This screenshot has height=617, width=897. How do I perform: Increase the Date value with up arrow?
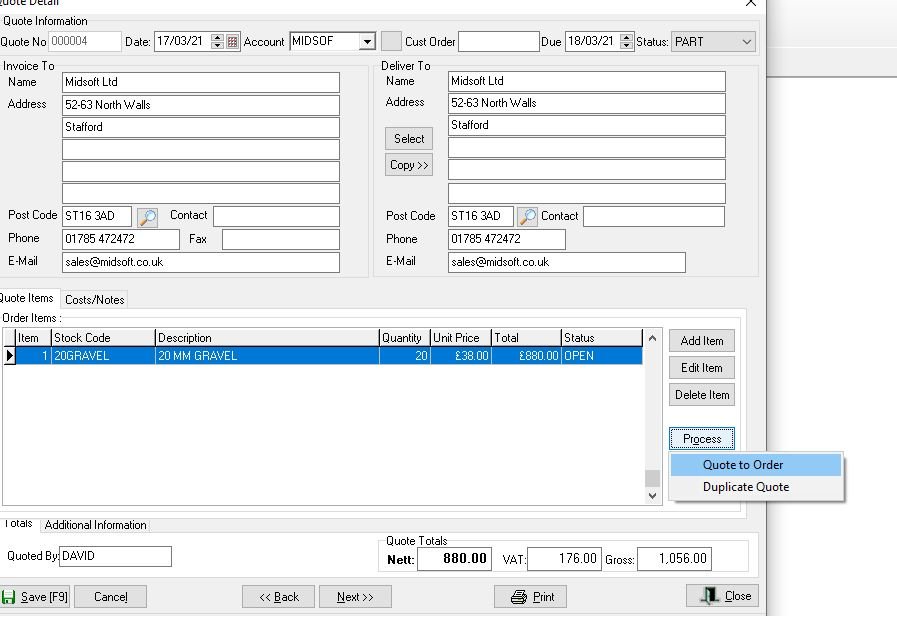(x=217, y=38)
